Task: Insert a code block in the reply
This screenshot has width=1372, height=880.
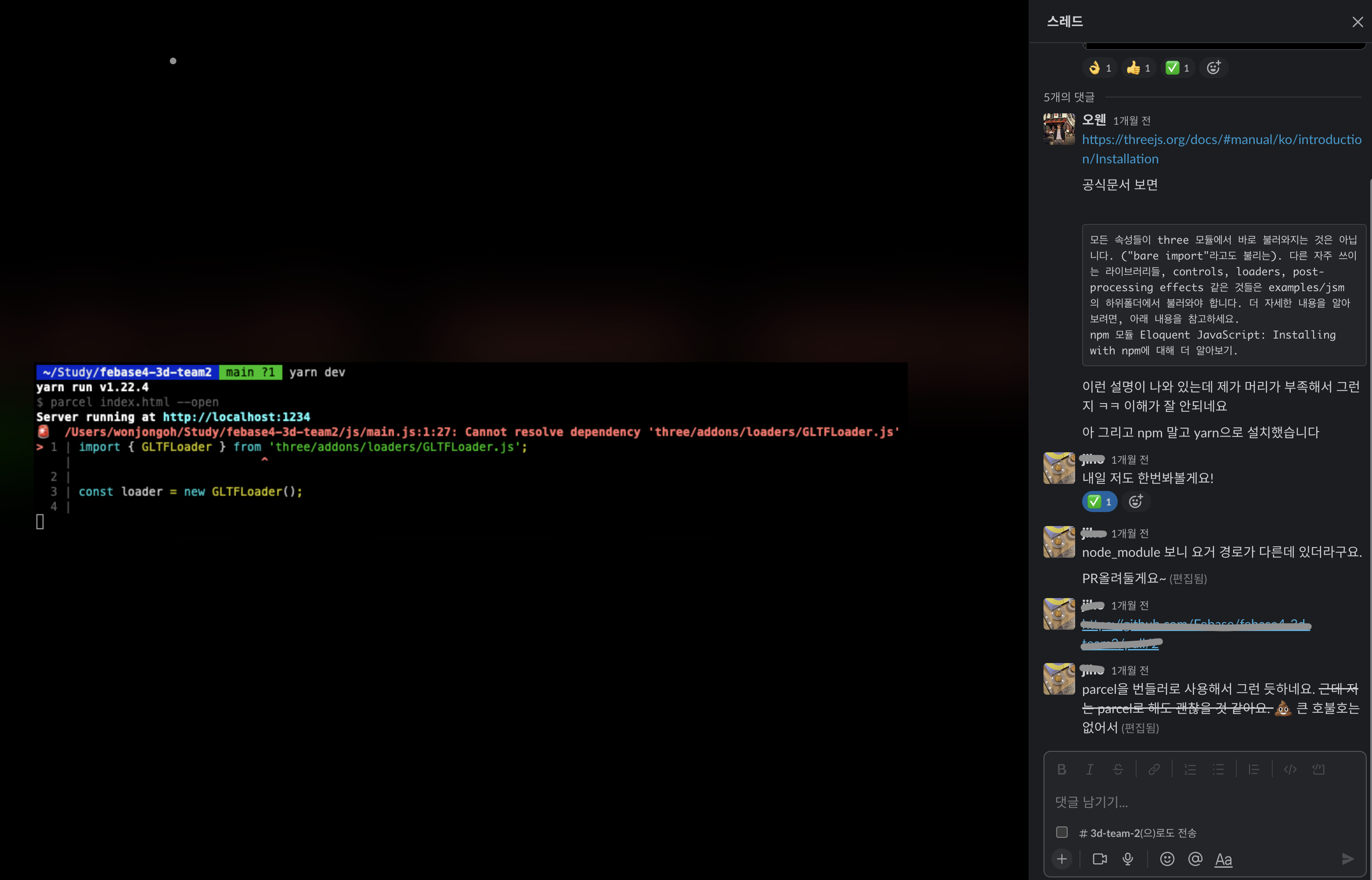Action: pos(1318,769)
